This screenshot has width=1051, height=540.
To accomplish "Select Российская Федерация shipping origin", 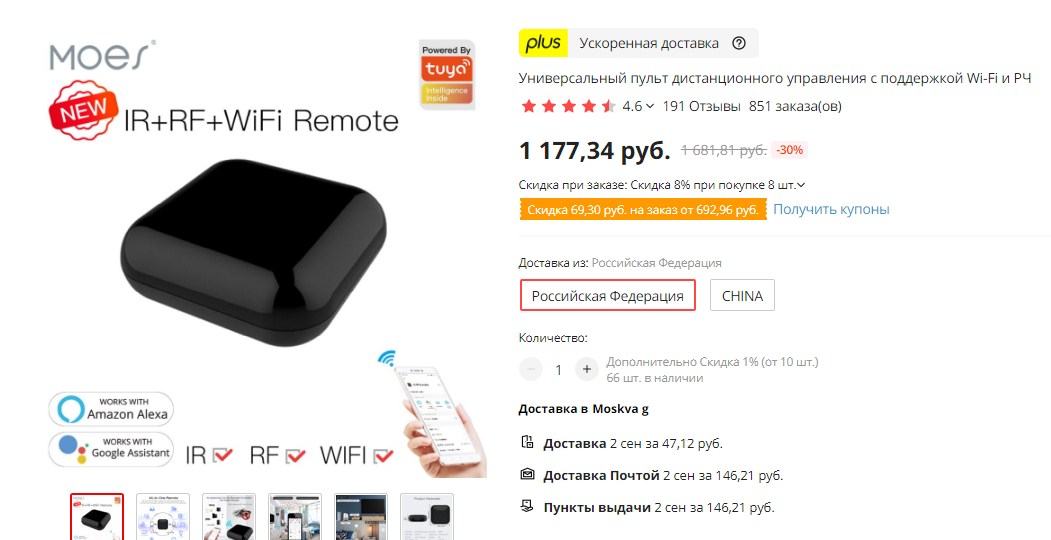I will tap(607, 295).
